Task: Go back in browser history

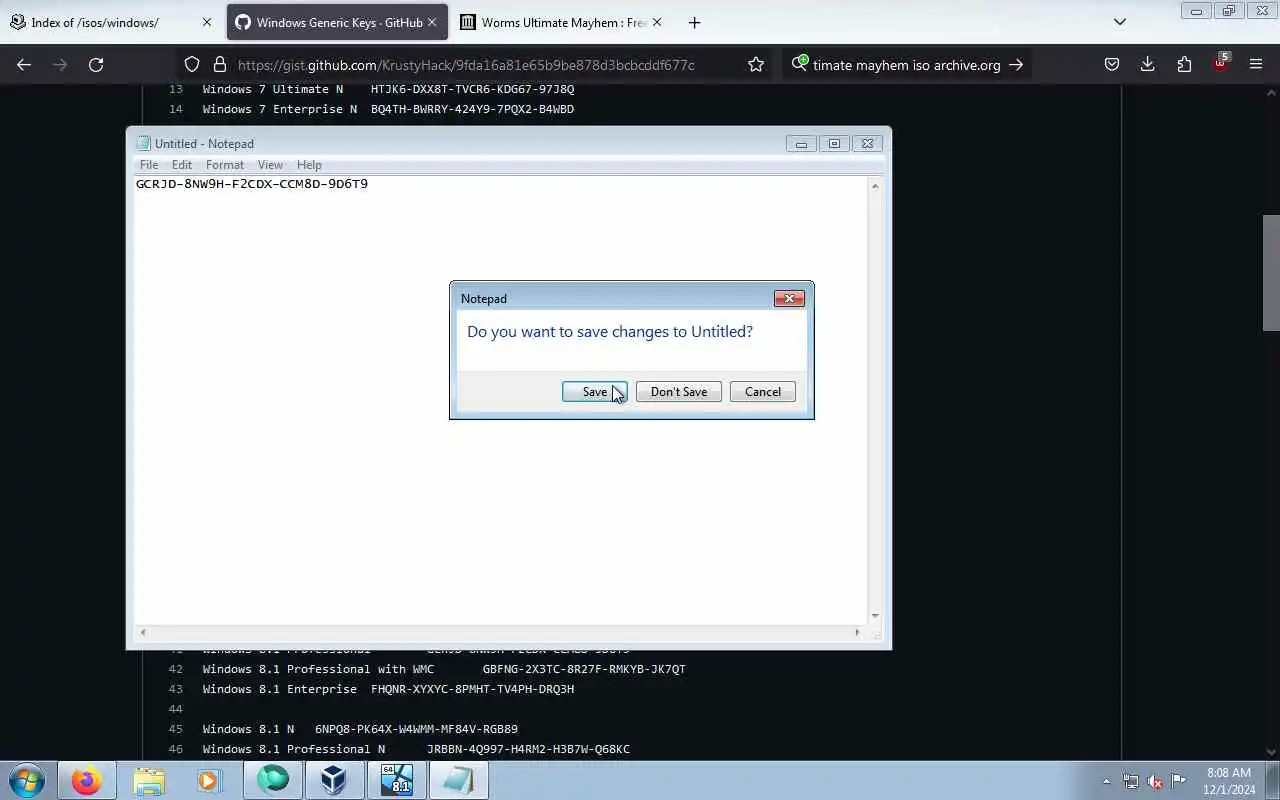Action: click(24, 64)
